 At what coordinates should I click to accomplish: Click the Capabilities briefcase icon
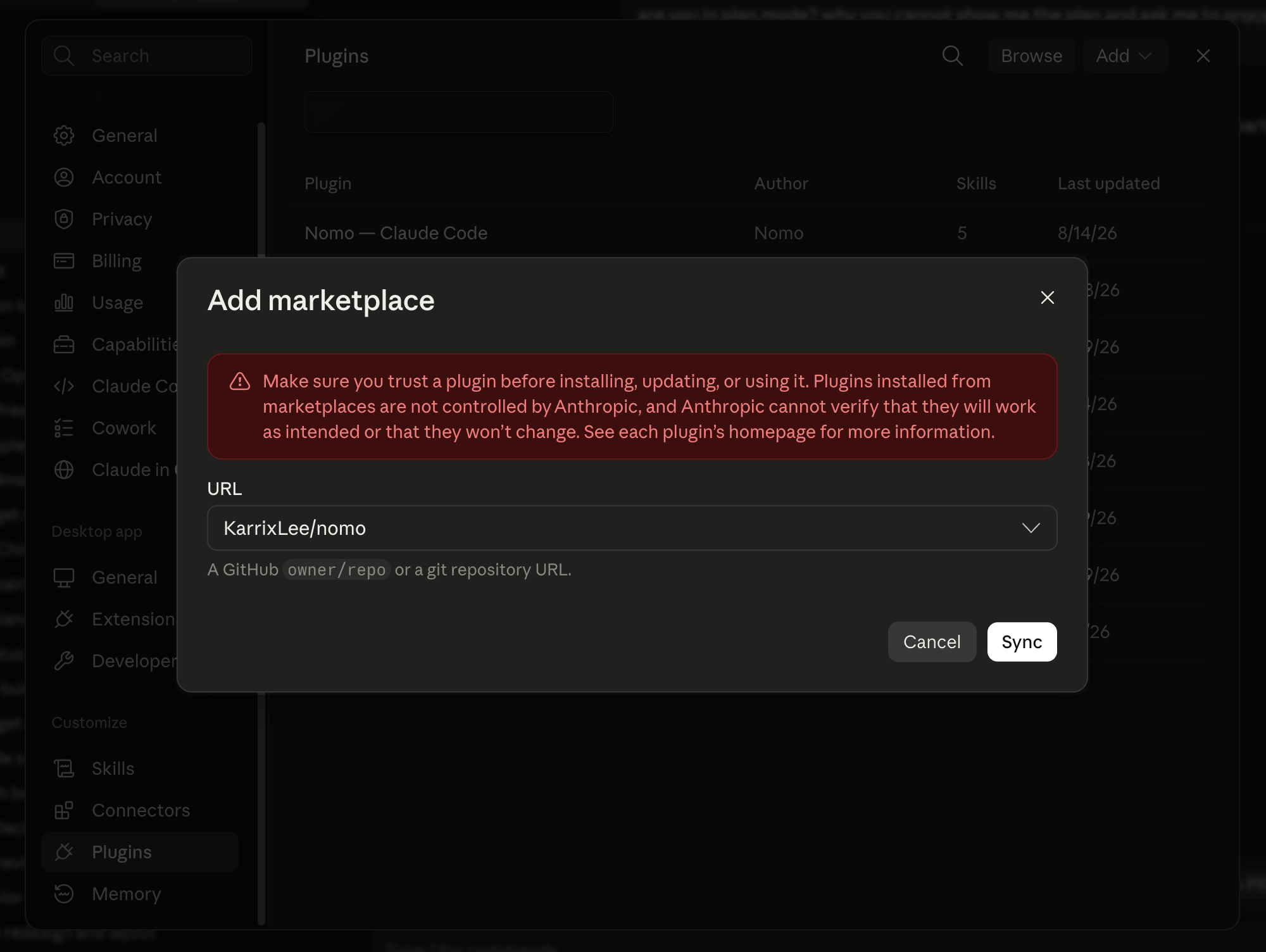pos(64,344)
